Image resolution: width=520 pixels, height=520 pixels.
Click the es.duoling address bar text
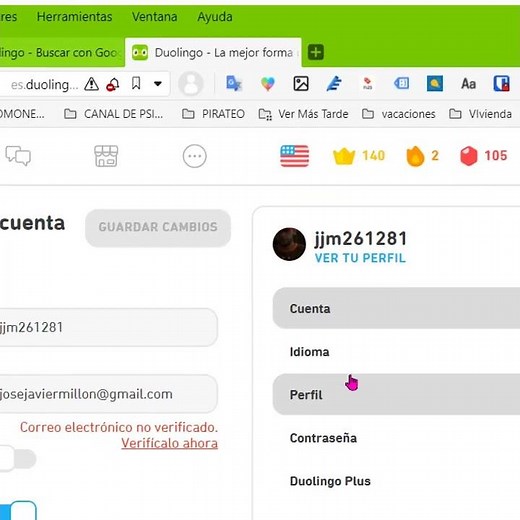(44, 85)
